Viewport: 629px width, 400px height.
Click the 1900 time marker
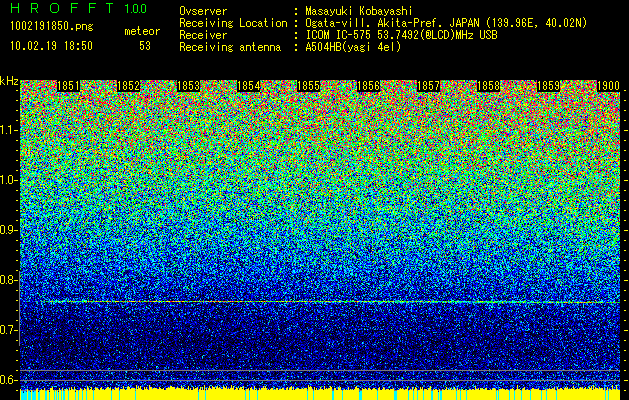pos(609,86)
